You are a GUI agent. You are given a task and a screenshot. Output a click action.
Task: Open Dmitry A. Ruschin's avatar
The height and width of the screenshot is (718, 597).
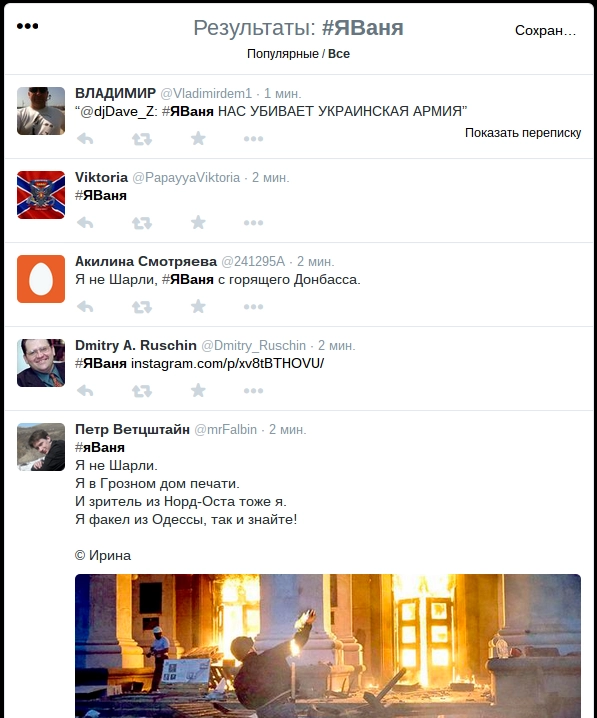point(41,363)
